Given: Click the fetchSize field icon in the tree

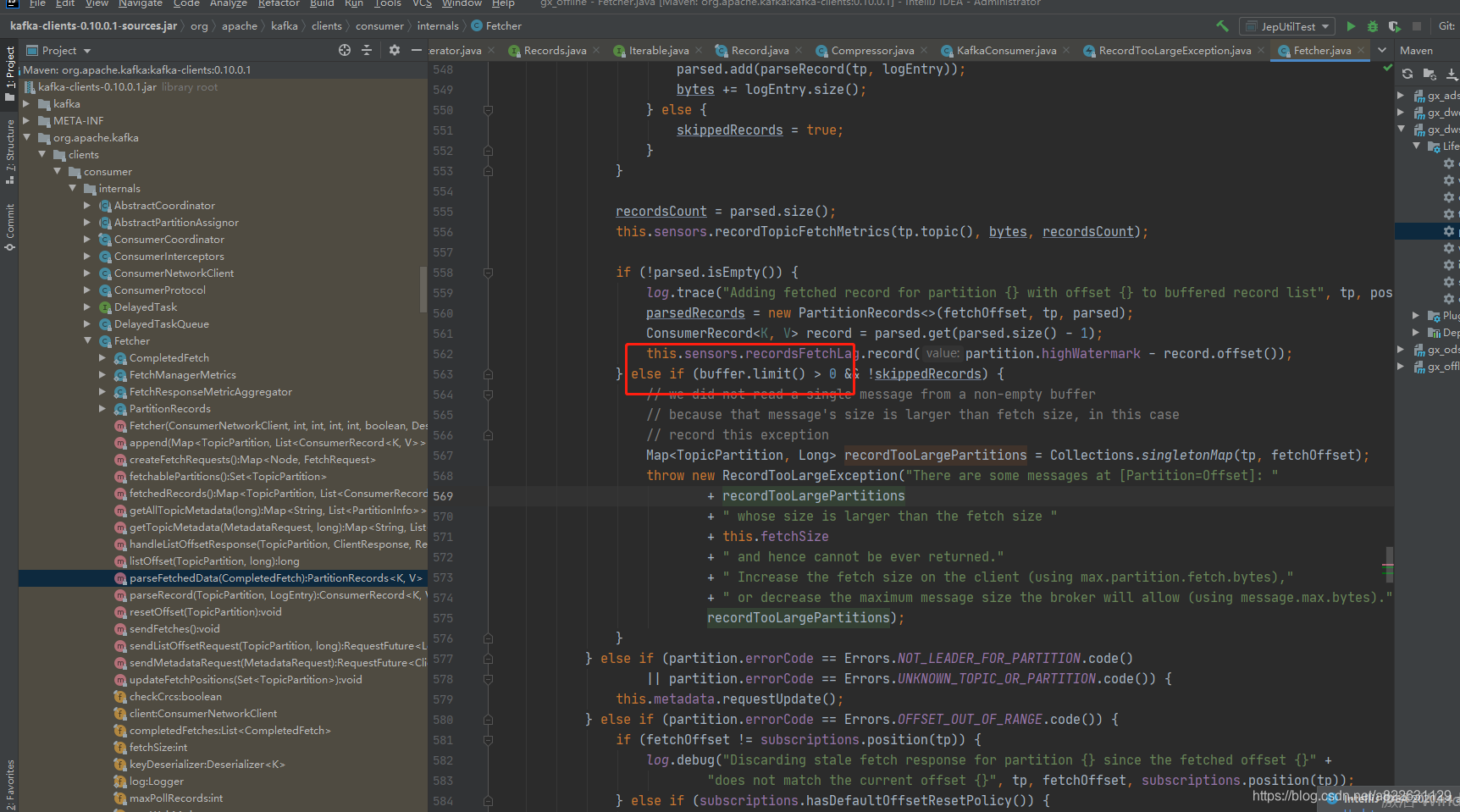Looking at the screenshot, I should [x=120, y=748].
